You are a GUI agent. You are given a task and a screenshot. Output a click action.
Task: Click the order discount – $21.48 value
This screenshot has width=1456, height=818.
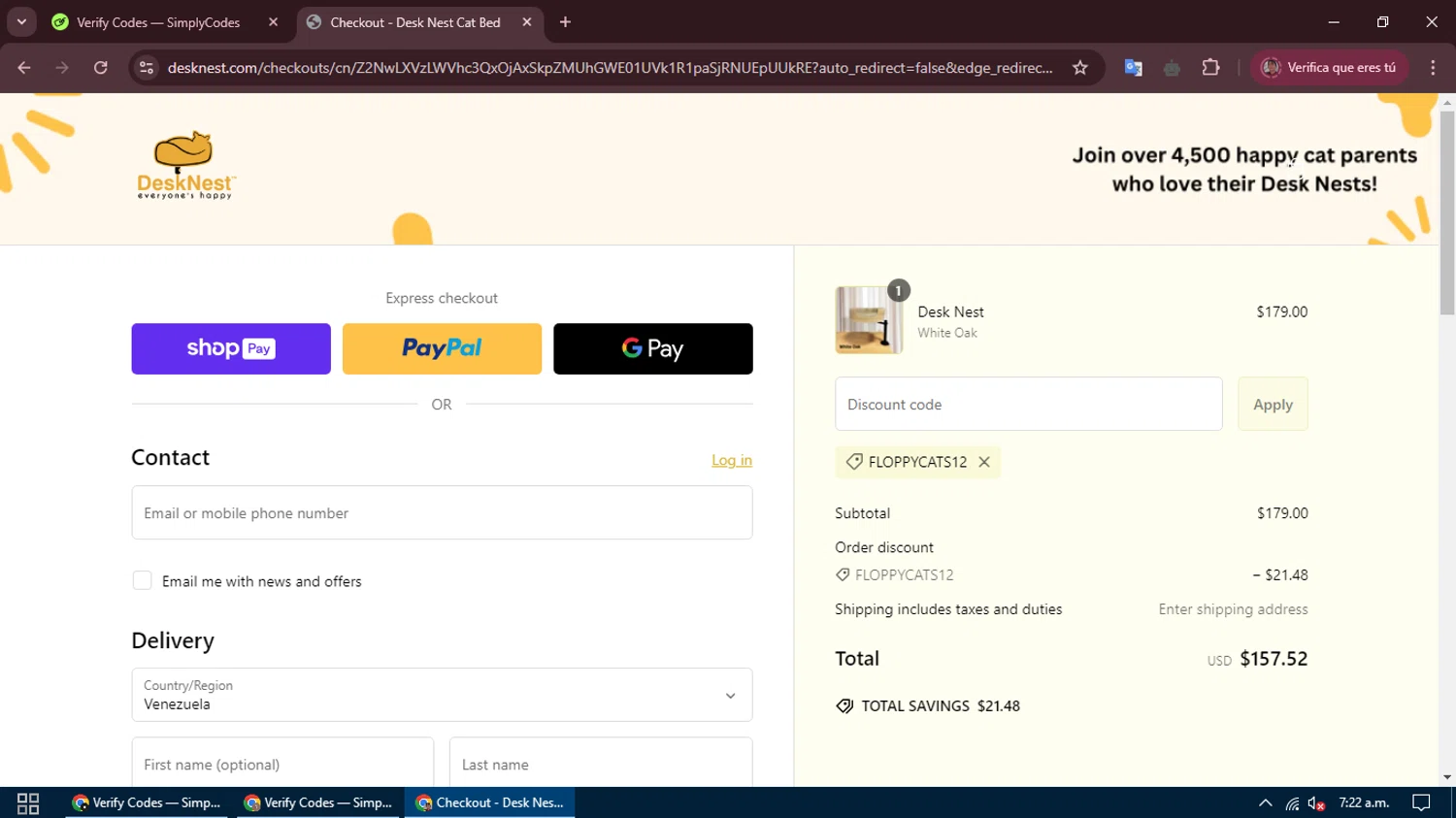[1280, 574]
